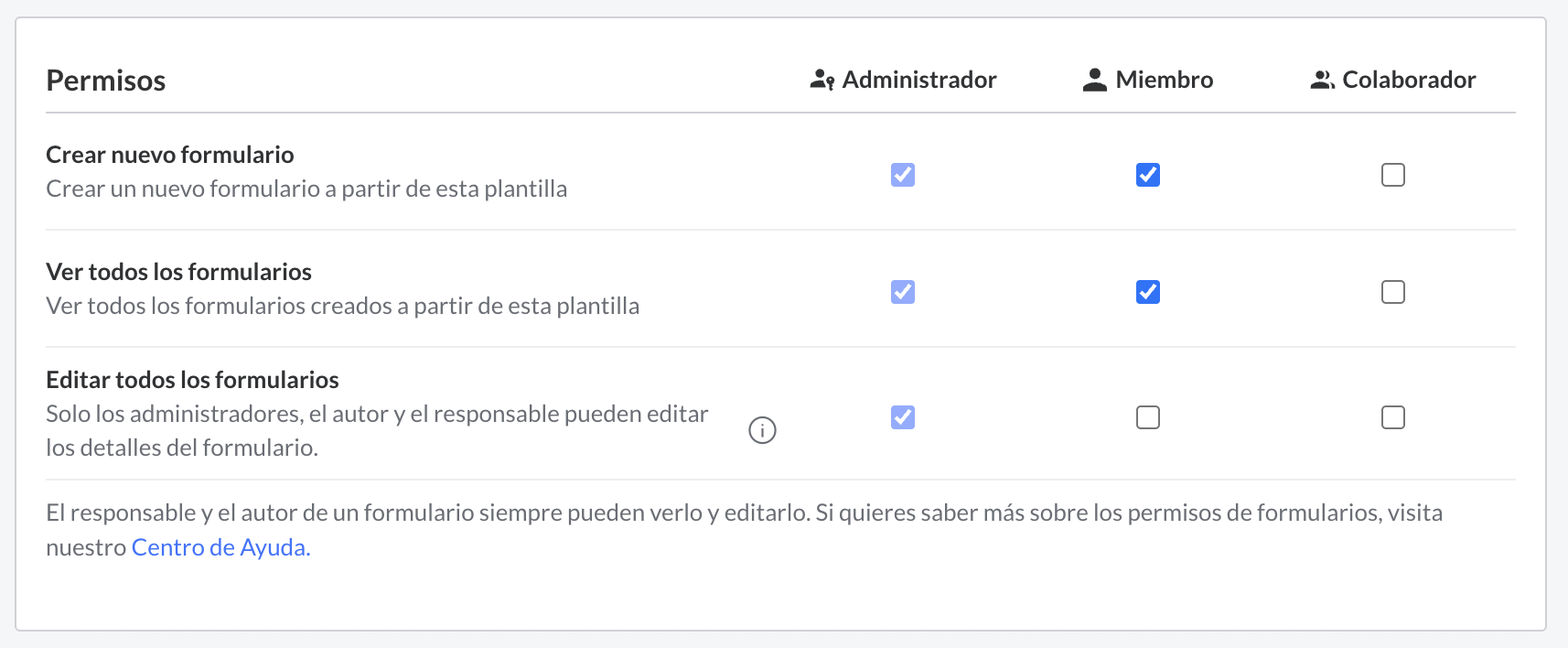This screenshot has width=1568, height=648.
Task: Enable Colaborador for Crear nuevo formulario
Action: coord(1393,175)
